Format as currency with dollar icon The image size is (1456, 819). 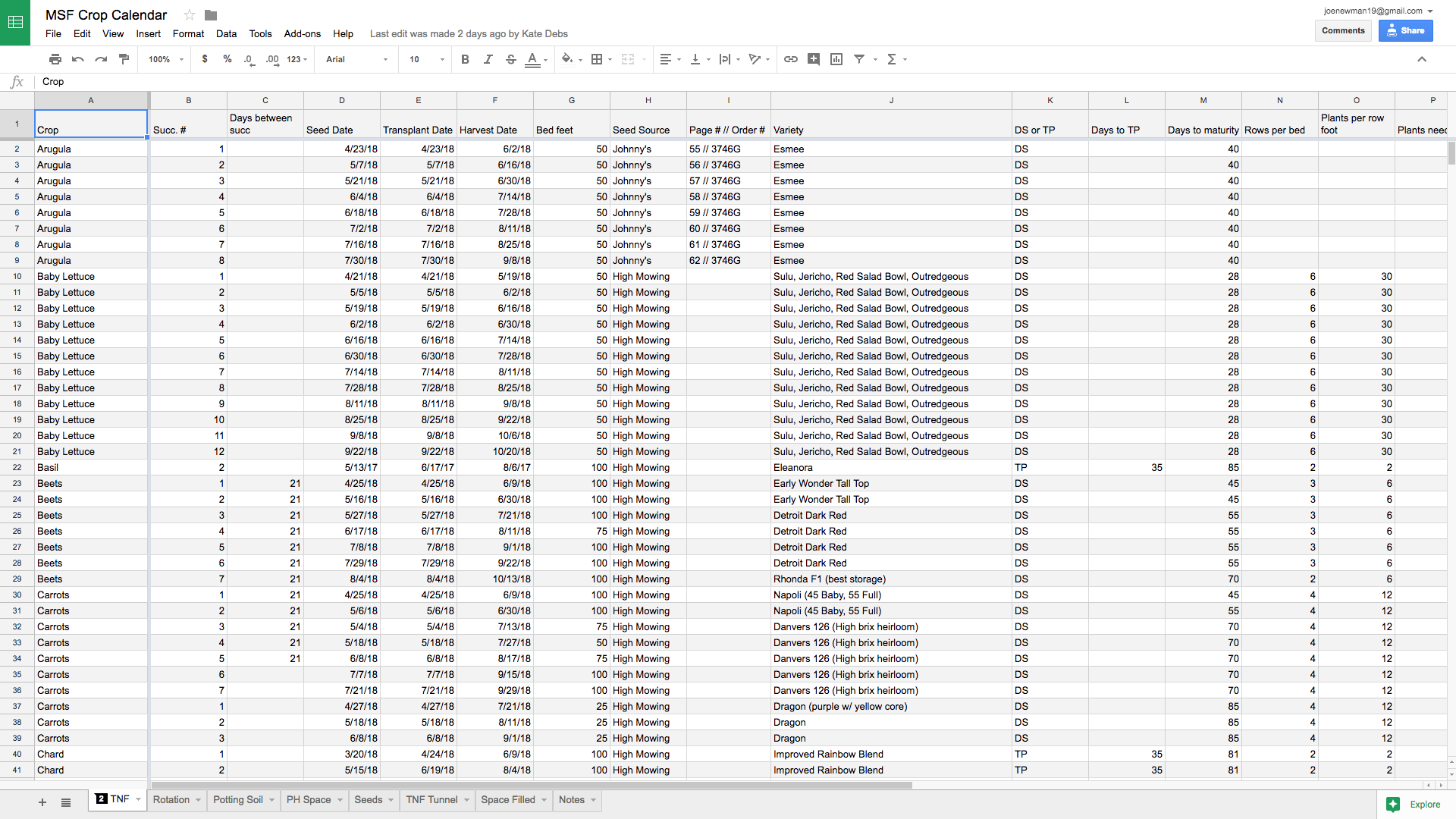[205, 59]
